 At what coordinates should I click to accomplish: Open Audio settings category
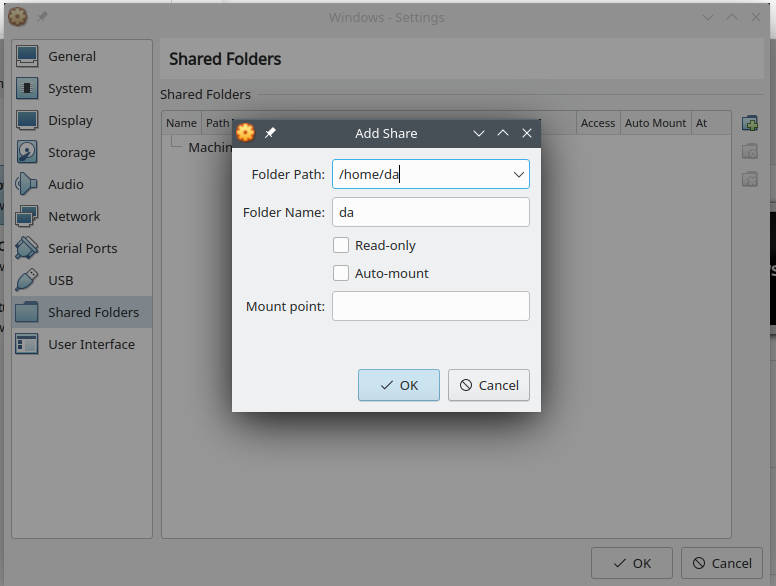(82, 184)
